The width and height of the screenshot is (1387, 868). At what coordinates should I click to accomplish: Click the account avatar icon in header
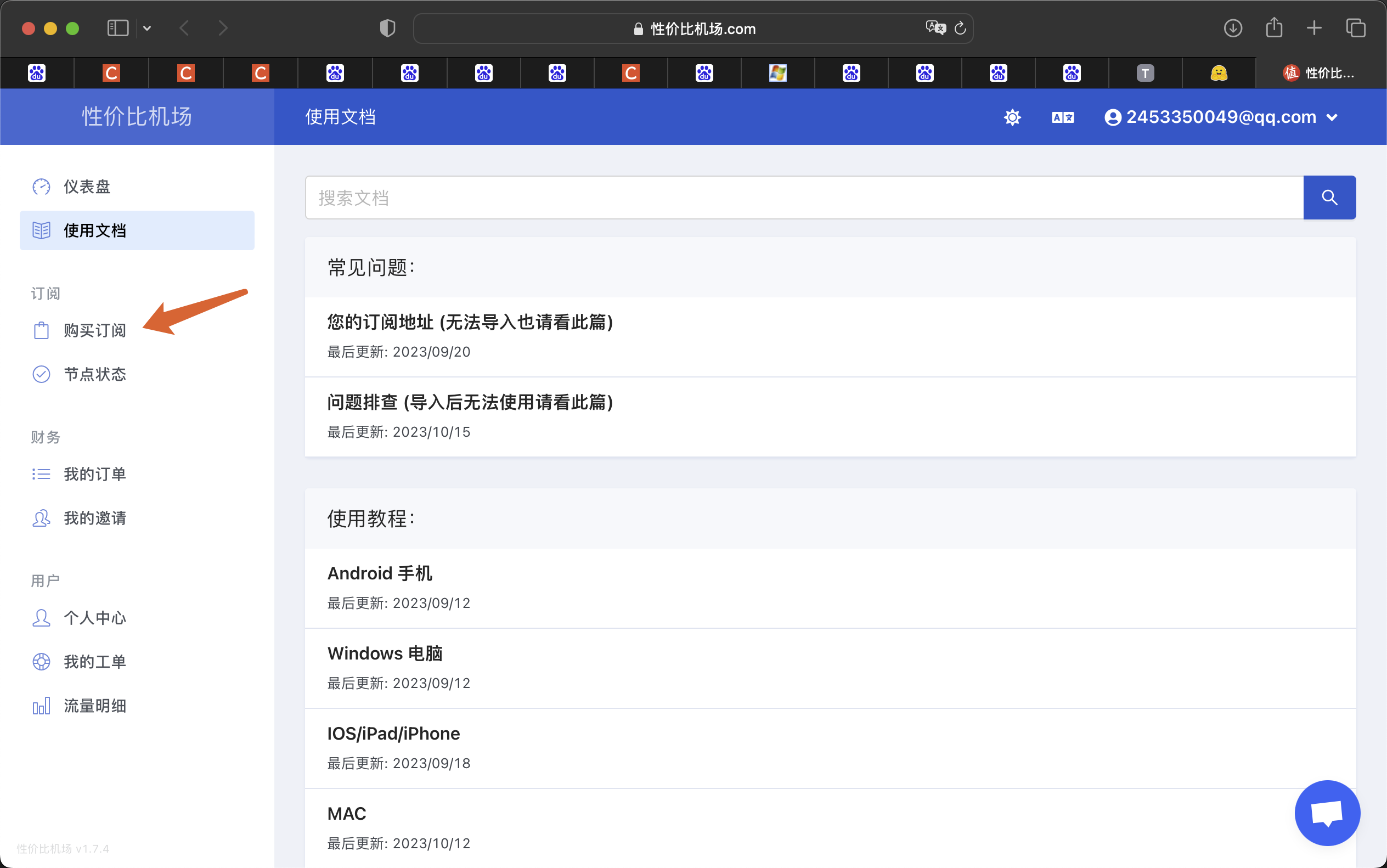[1113, 117]
